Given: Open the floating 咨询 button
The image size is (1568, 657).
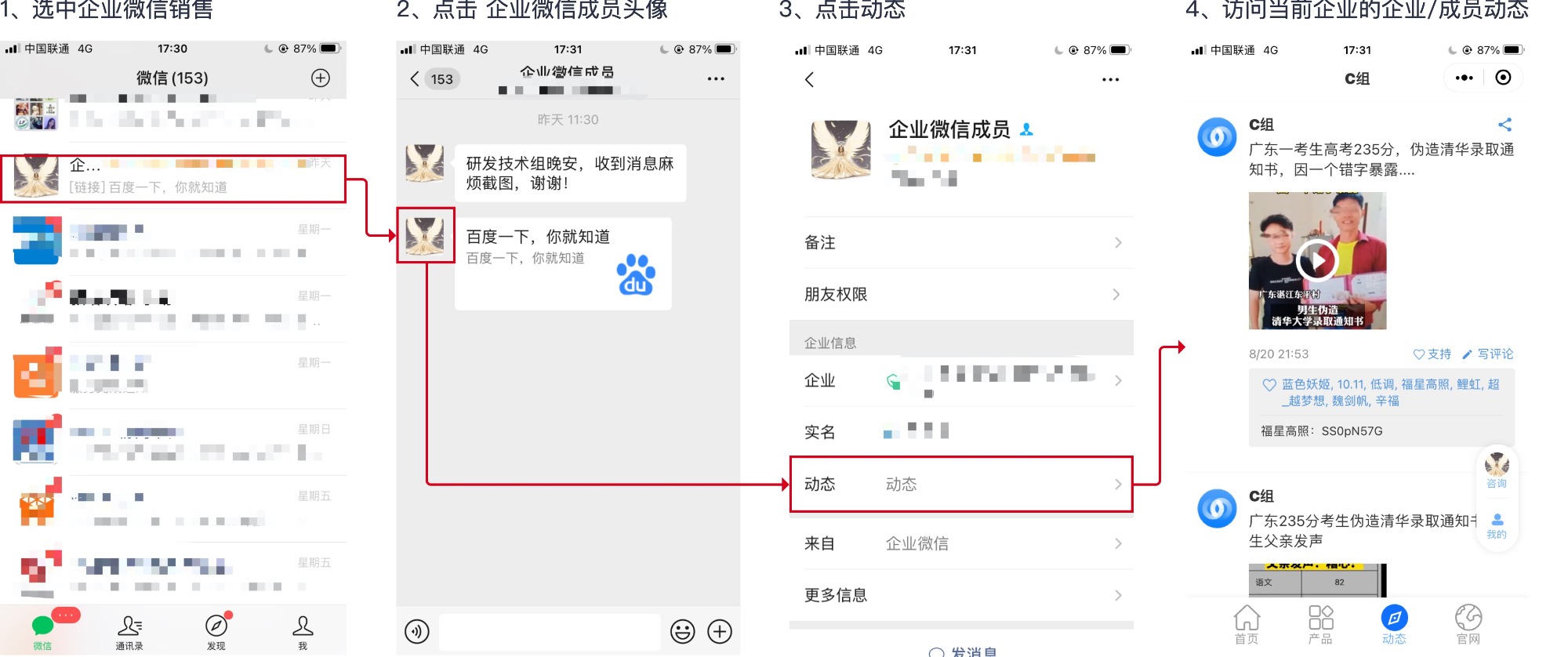Looking at the screenshot, I should (x=1497, y=470).
